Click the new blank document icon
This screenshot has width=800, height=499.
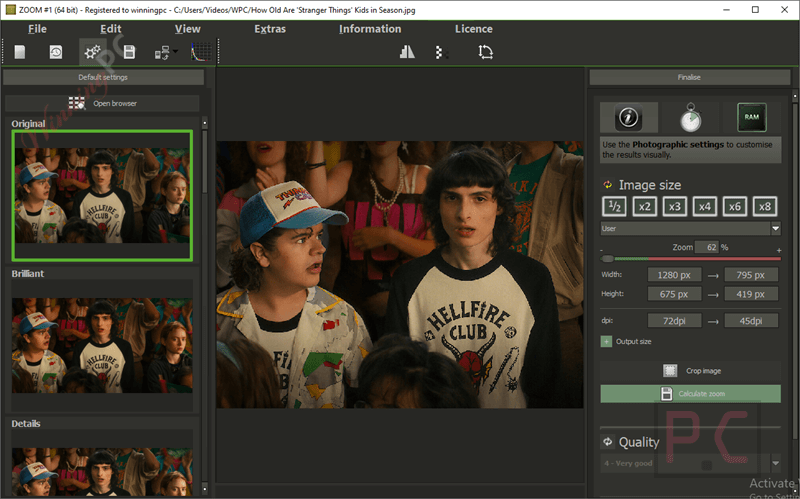[x=19, y=52]
